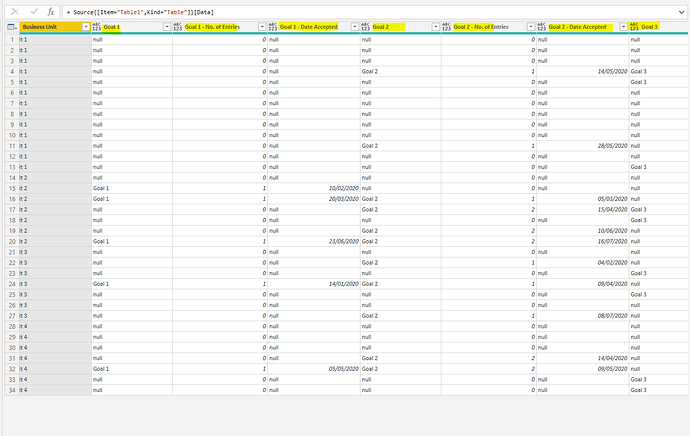
Task: Select row number 15
Action: [x=12, y=188]
